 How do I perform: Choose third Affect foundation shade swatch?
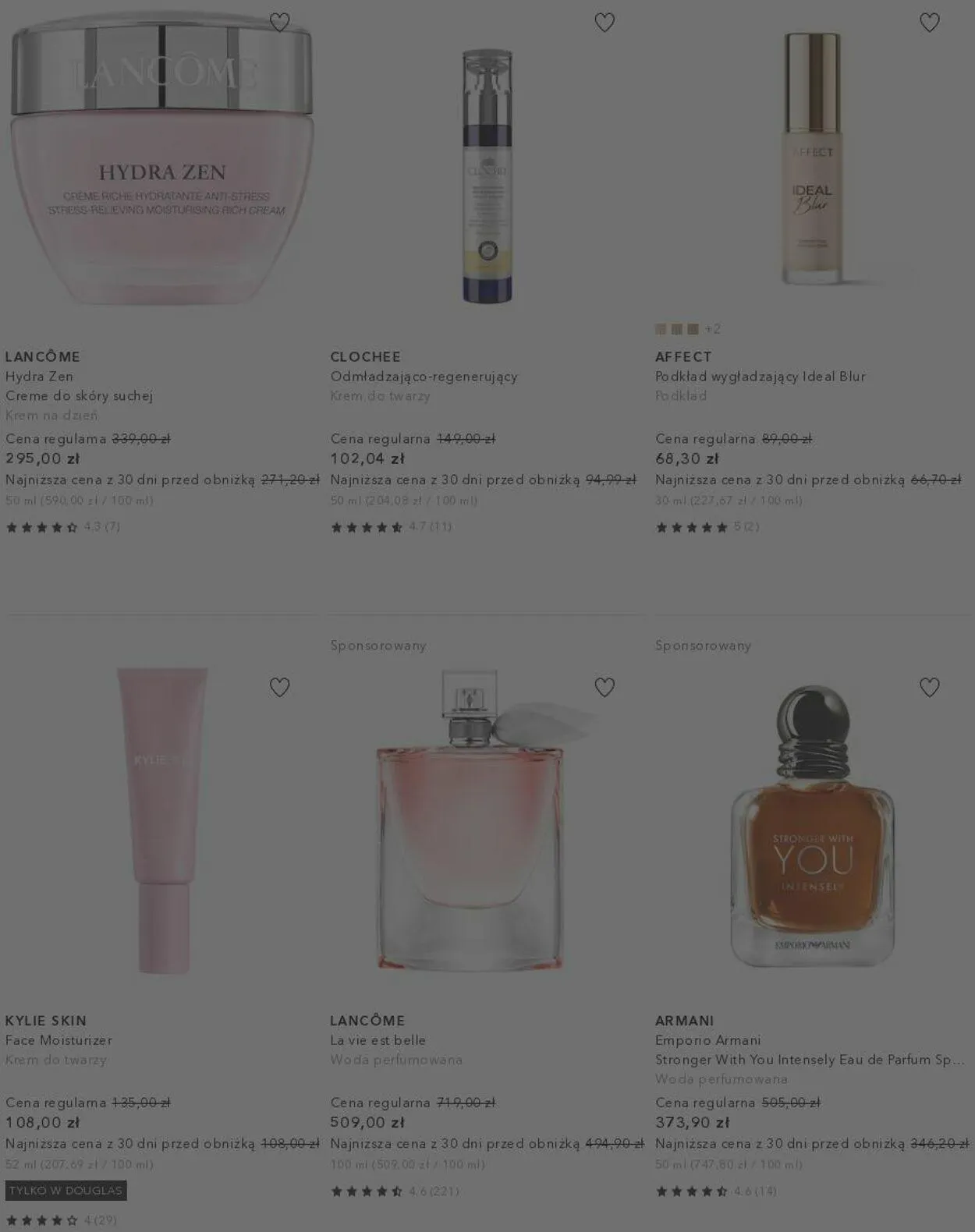(x=693, y=329)
